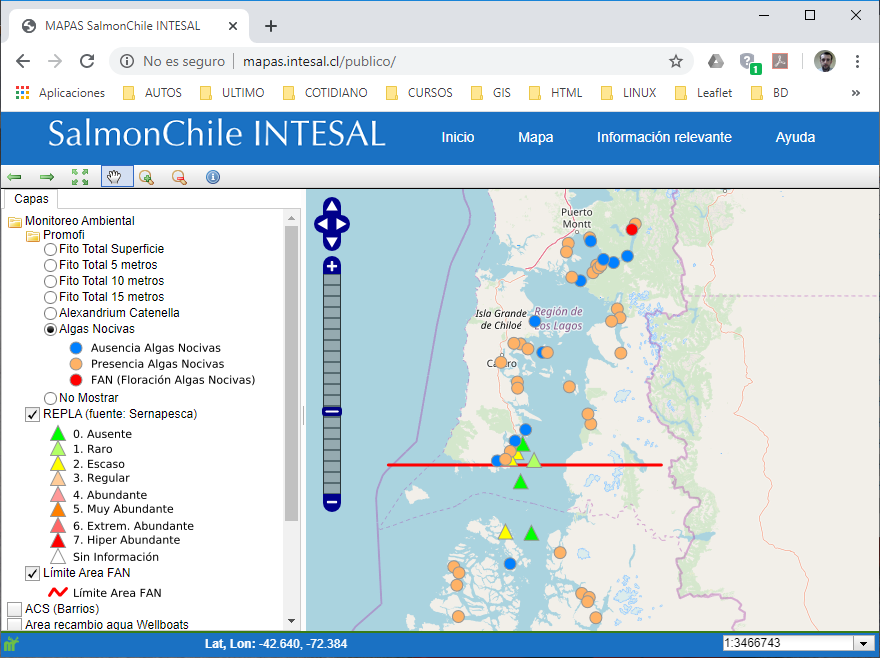Image resolution: width=880 pixels, height=658 pixels.
Task: Go back to the previous page
Action: click(23, 61)
